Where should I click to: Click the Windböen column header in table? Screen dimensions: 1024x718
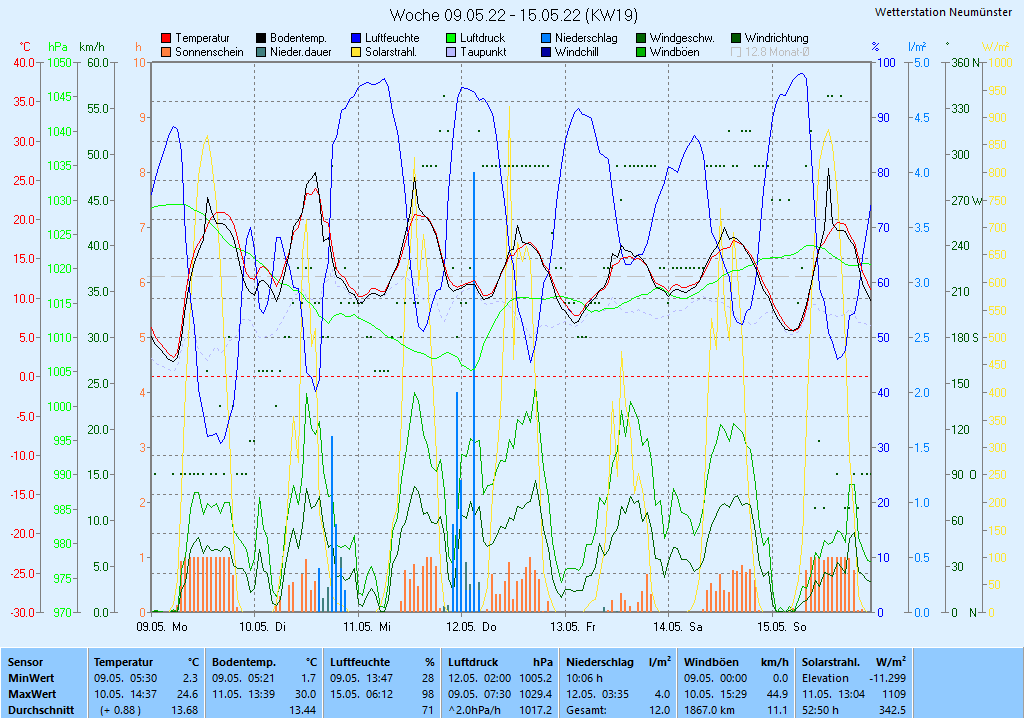click(711, 662)
